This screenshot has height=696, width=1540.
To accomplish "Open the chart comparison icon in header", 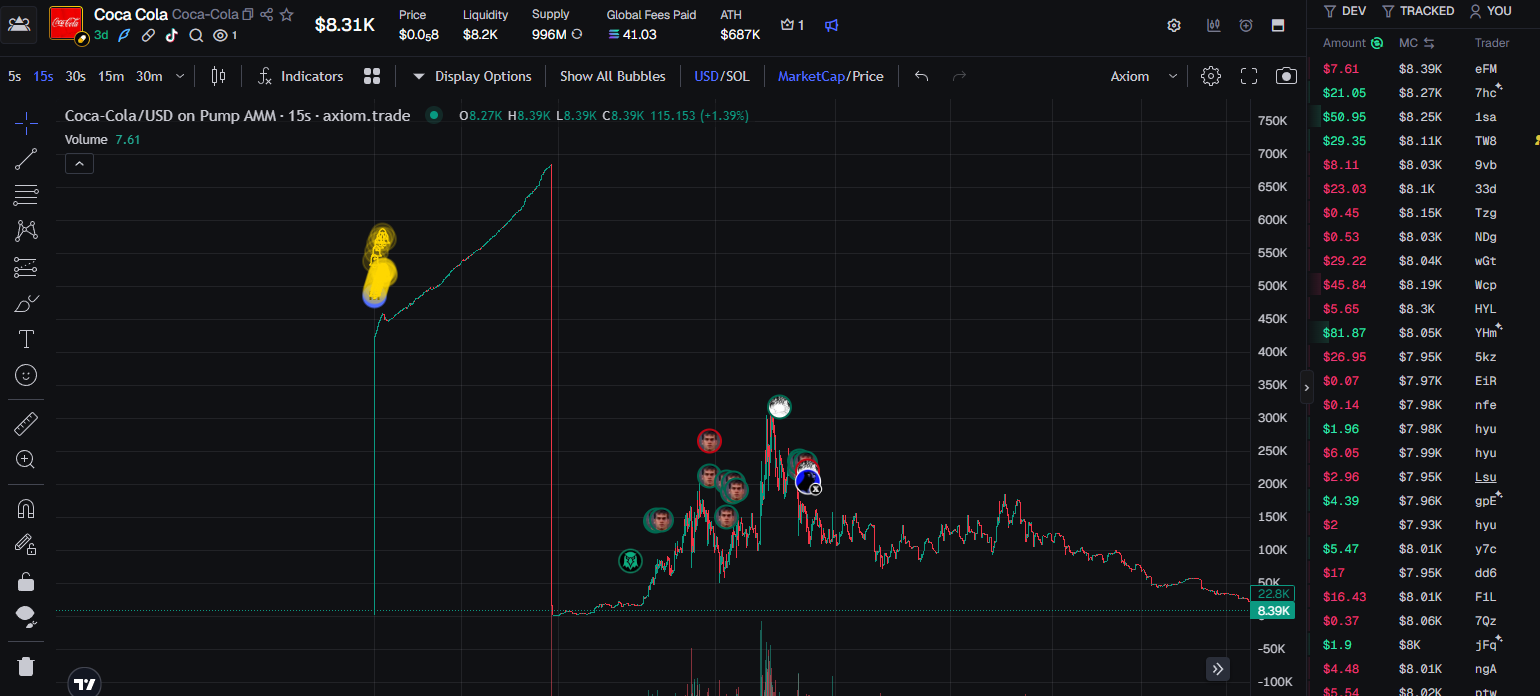I will [1214, 25].
